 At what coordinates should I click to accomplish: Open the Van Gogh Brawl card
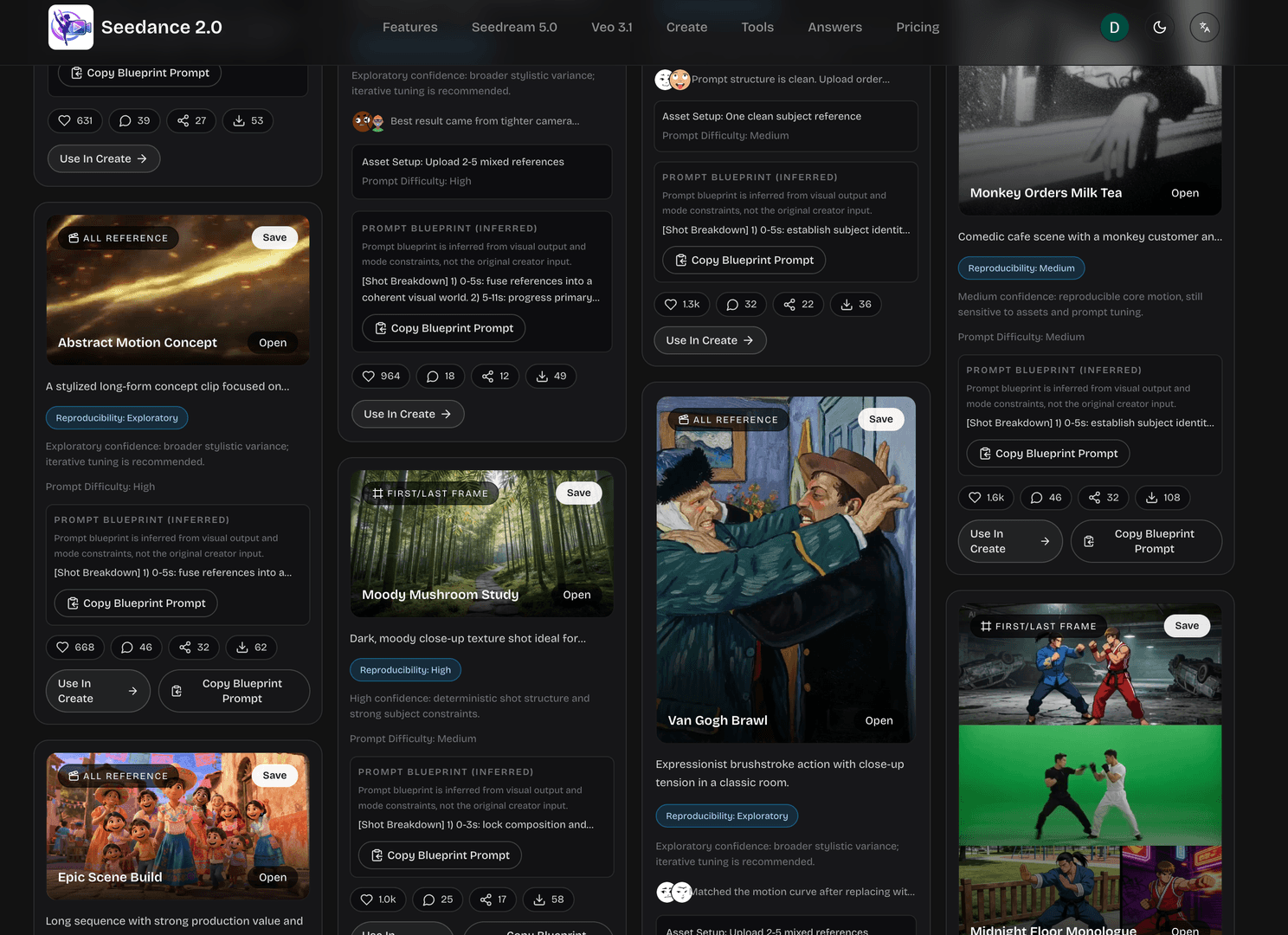879,720
